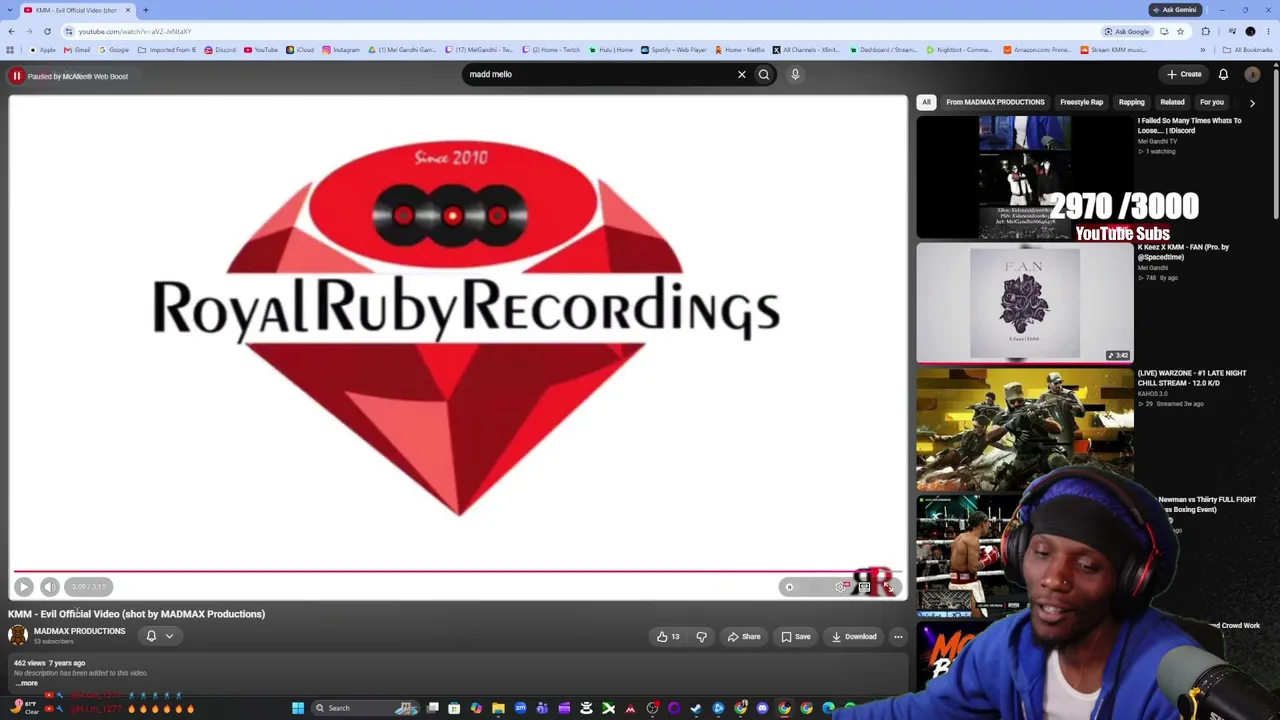The width and height of the screenshot is (1280, 720).
Task: Open a new browser tab
Action: point(146,10)
